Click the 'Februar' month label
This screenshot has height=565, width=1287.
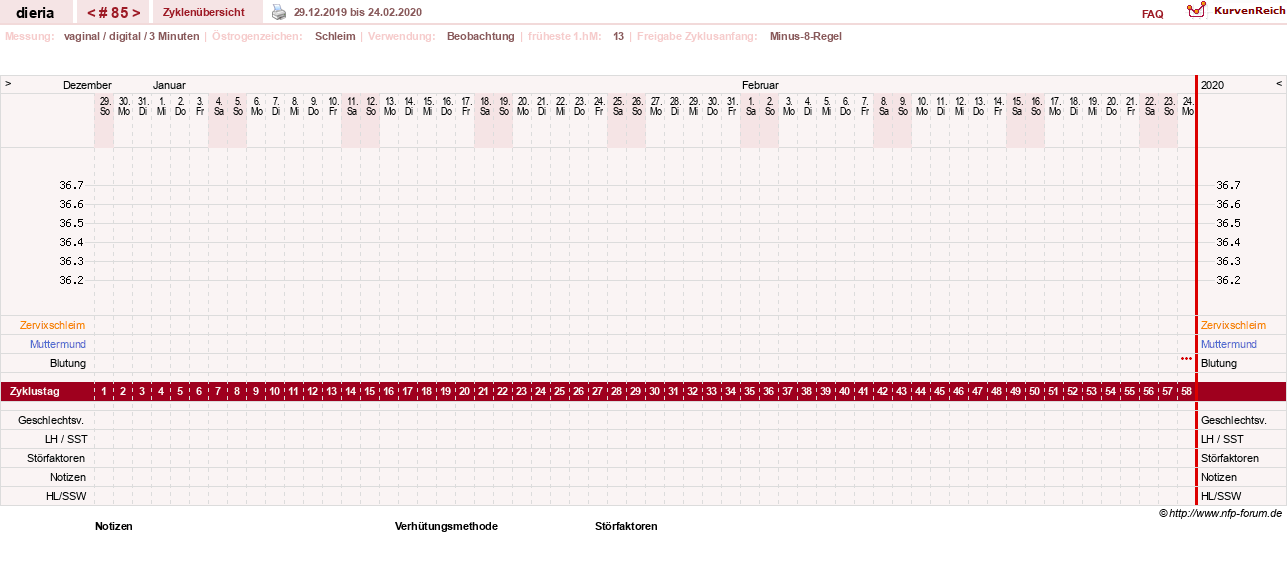[760, 85]
